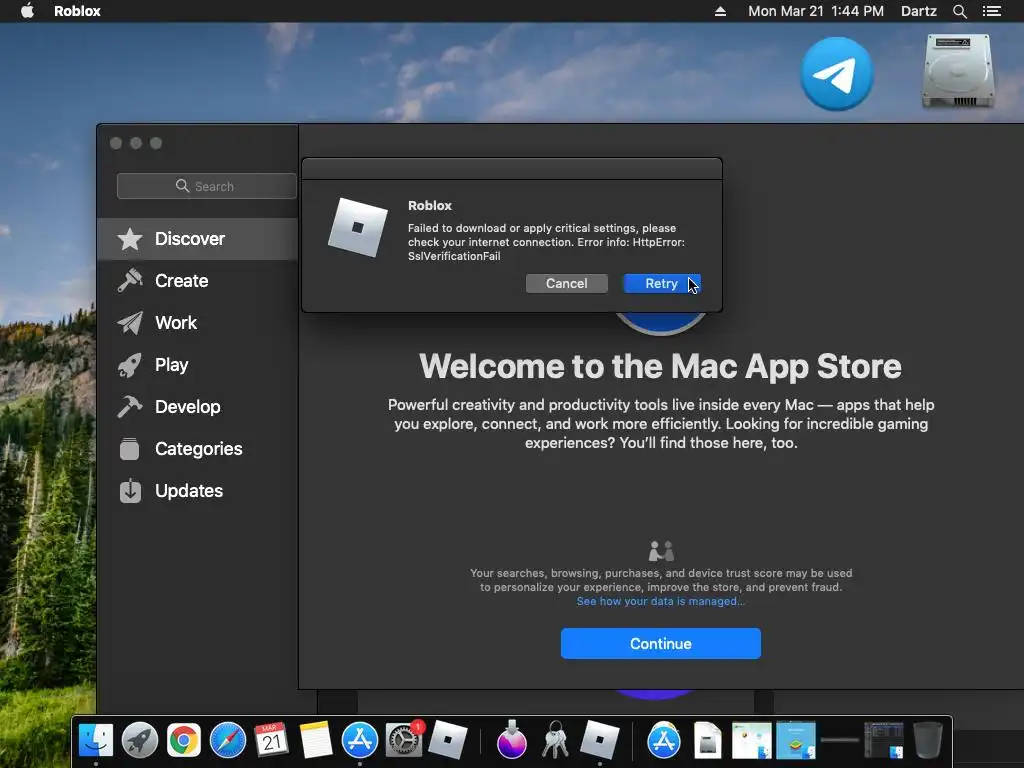This screenshot has width=1024, height=768.
Task: Click the paper plane icon beside Work
Action: click(x=130, y=323)
